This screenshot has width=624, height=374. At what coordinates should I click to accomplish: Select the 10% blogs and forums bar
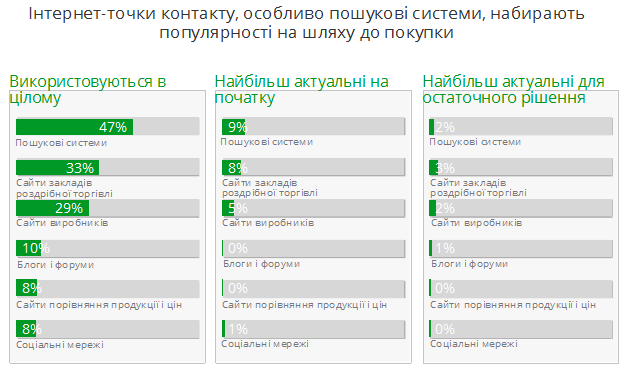(107, 248)
